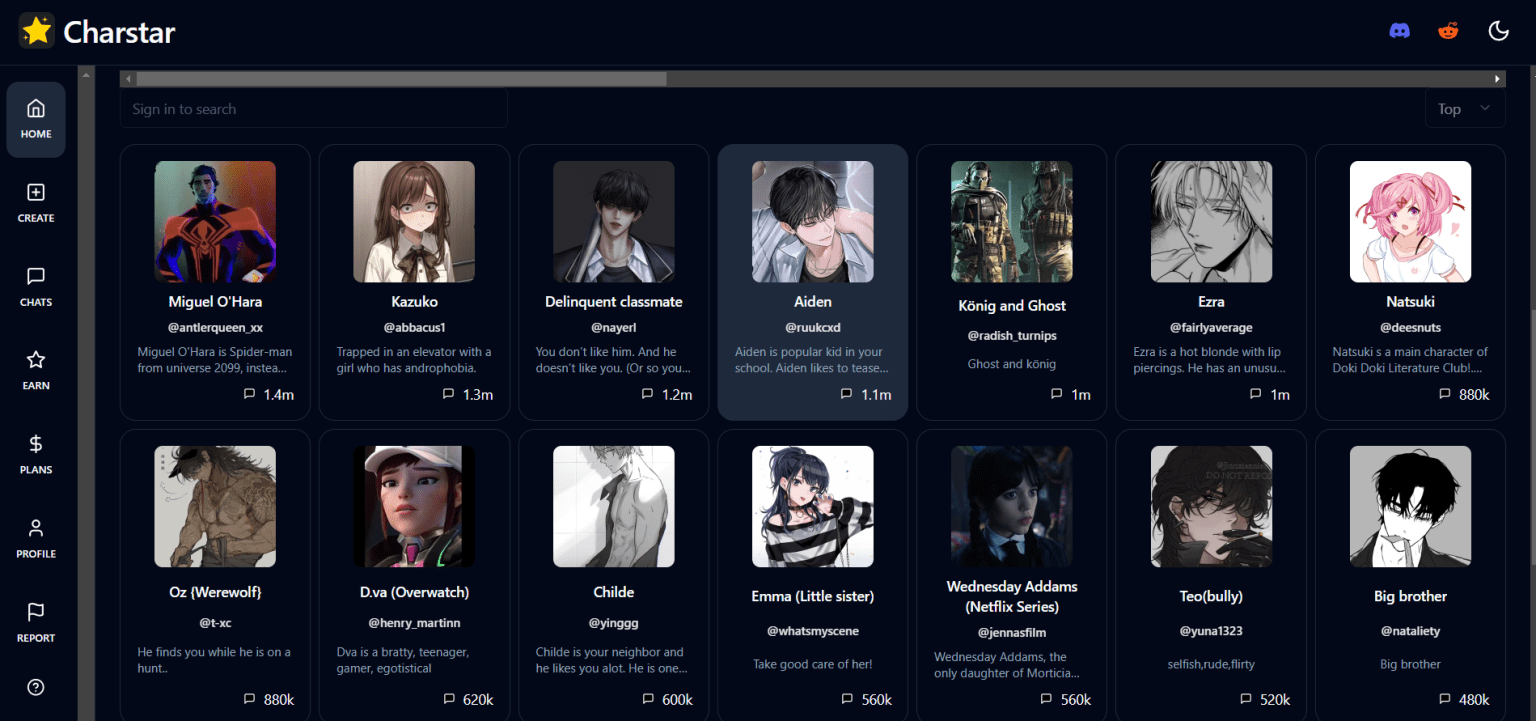Select the Report flag icon
The height and width of the screenshot is (721, 1536).
(x=36, y=622)
